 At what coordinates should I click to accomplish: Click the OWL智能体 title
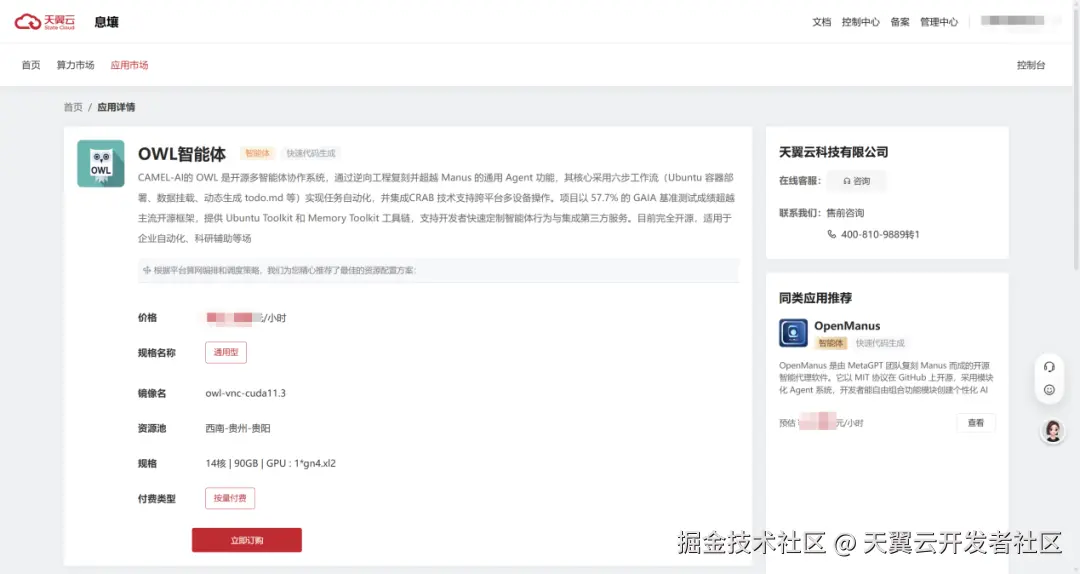[x=182, y=154]
